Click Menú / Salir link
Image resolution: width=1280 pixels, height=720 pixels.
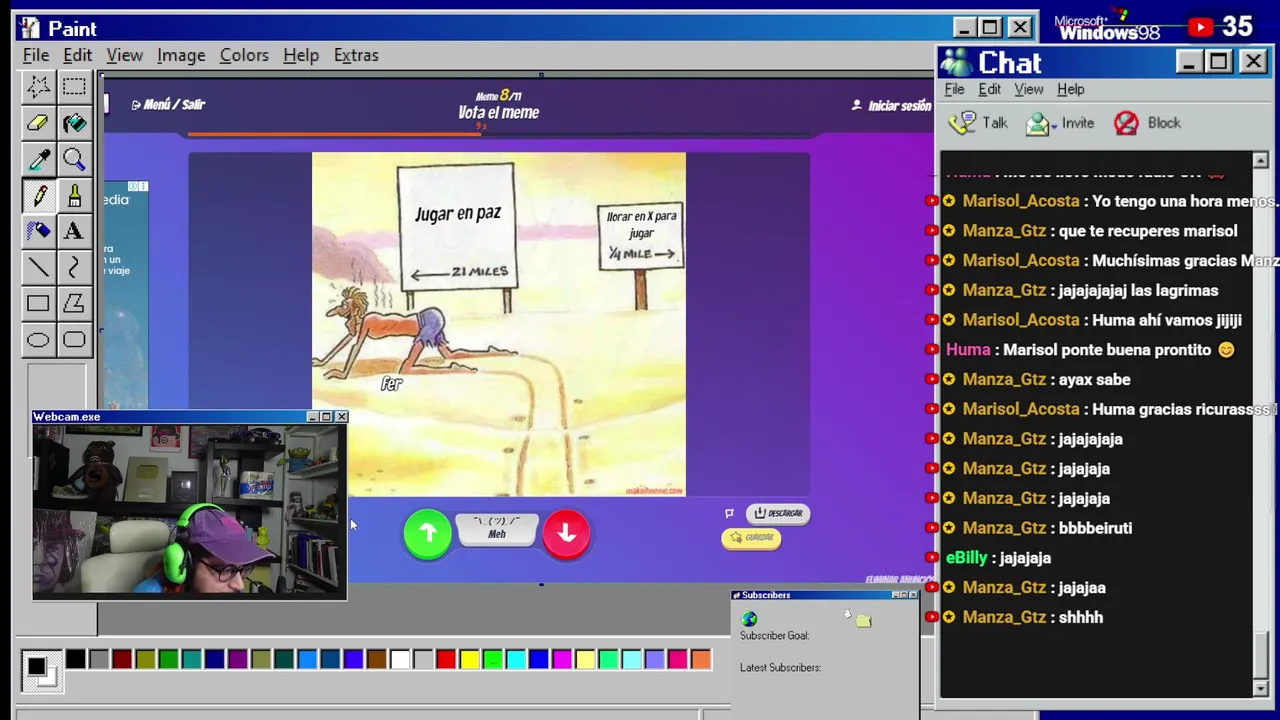click(168, 104)
